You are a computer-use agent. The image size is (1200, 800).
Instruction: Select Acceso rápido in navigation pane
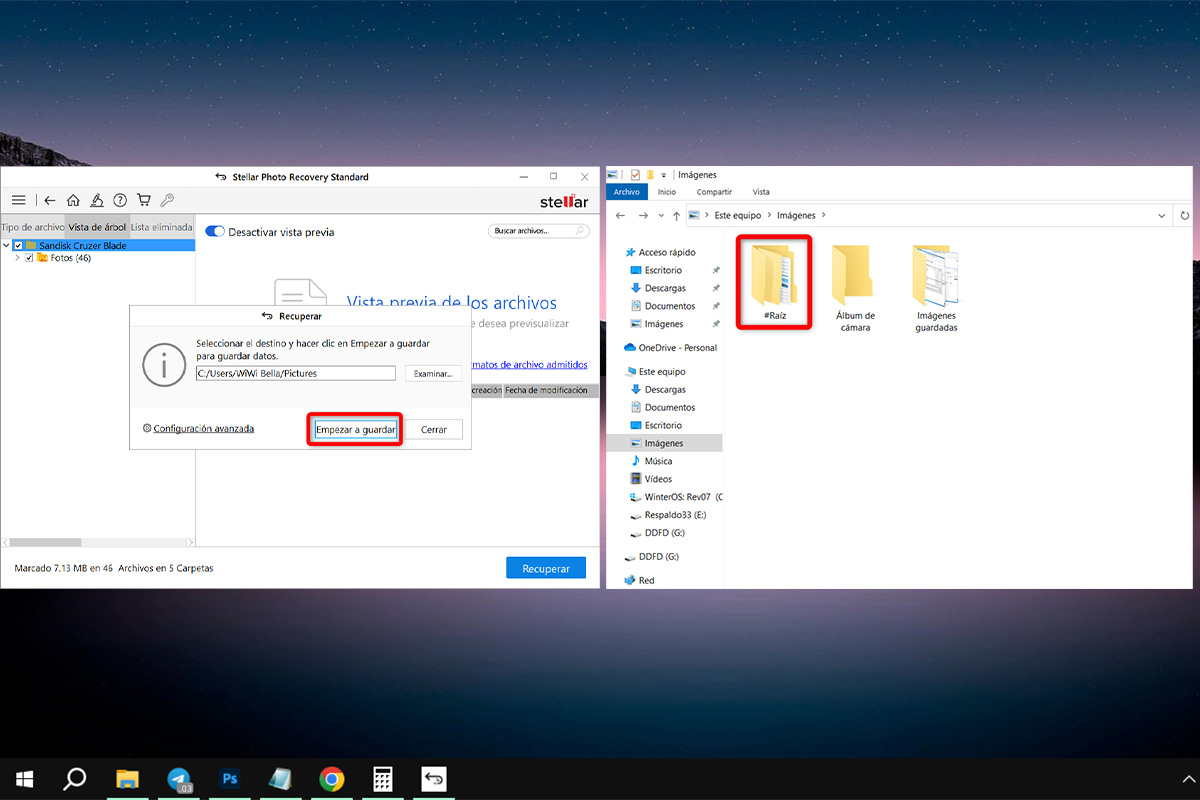[x=659, y=252]
